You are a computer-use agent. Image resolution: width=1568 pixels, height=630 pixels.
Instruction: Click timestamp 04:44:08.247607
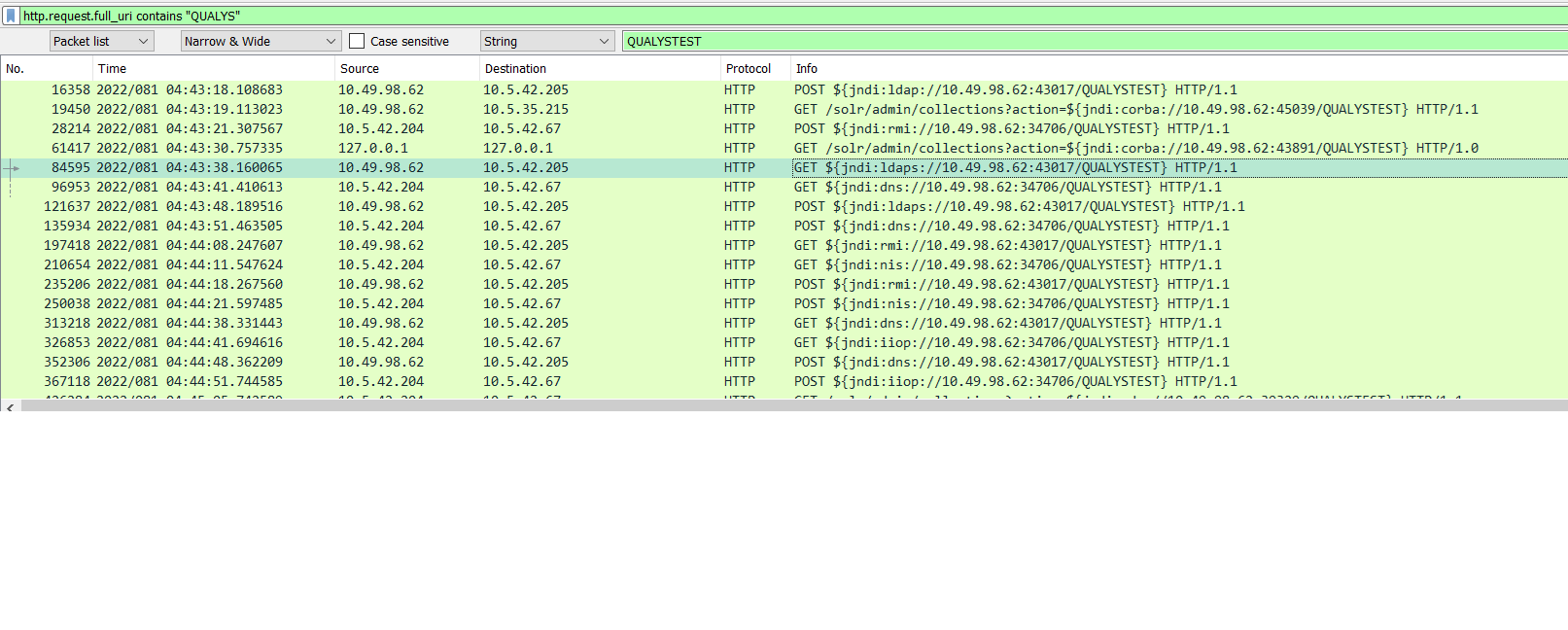[225, 245]
